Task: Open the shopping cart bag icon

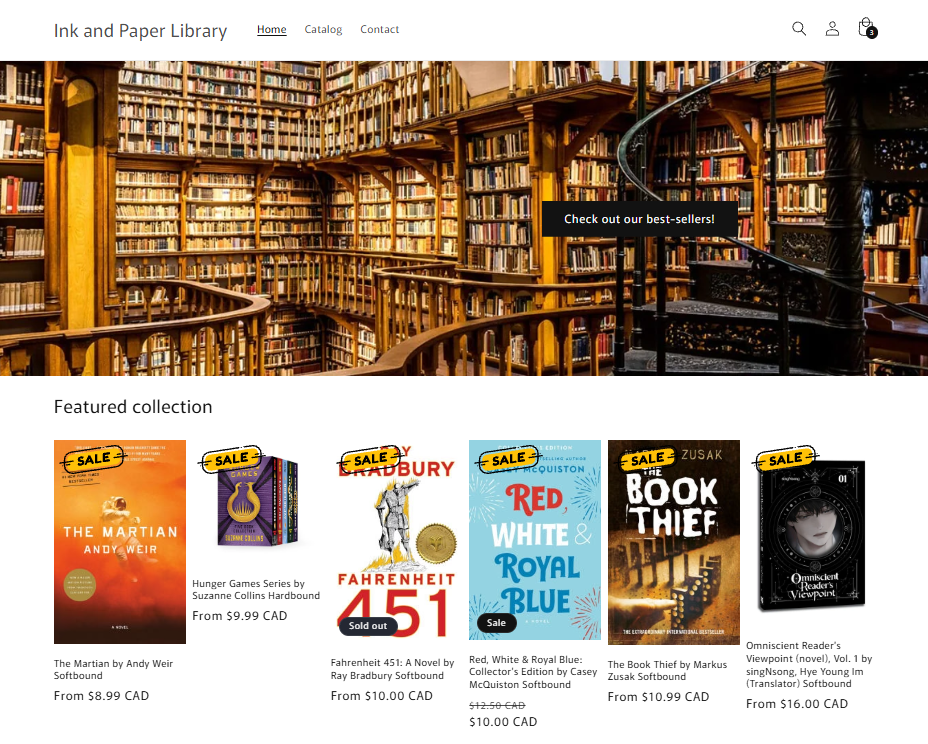Action: (x=867, y=28)
